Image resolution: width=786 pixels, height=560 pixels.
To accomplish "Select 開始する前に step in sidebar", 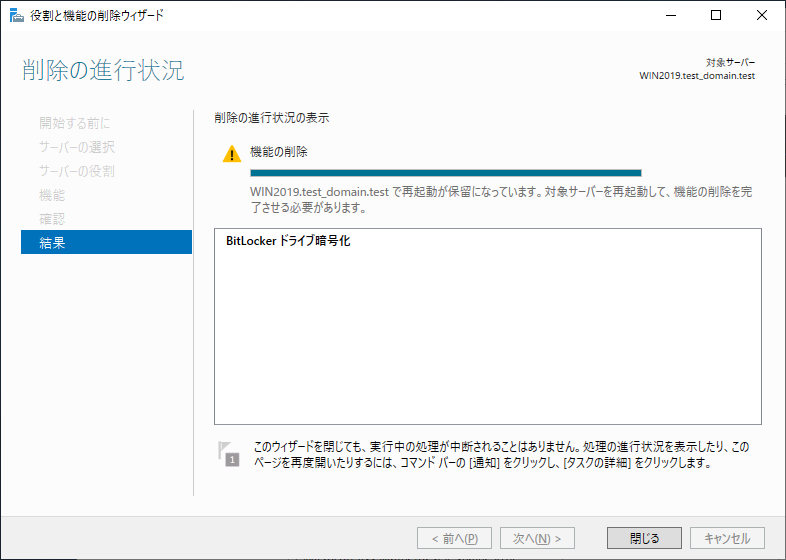I will pyautogui.click(x=74, y=123).
